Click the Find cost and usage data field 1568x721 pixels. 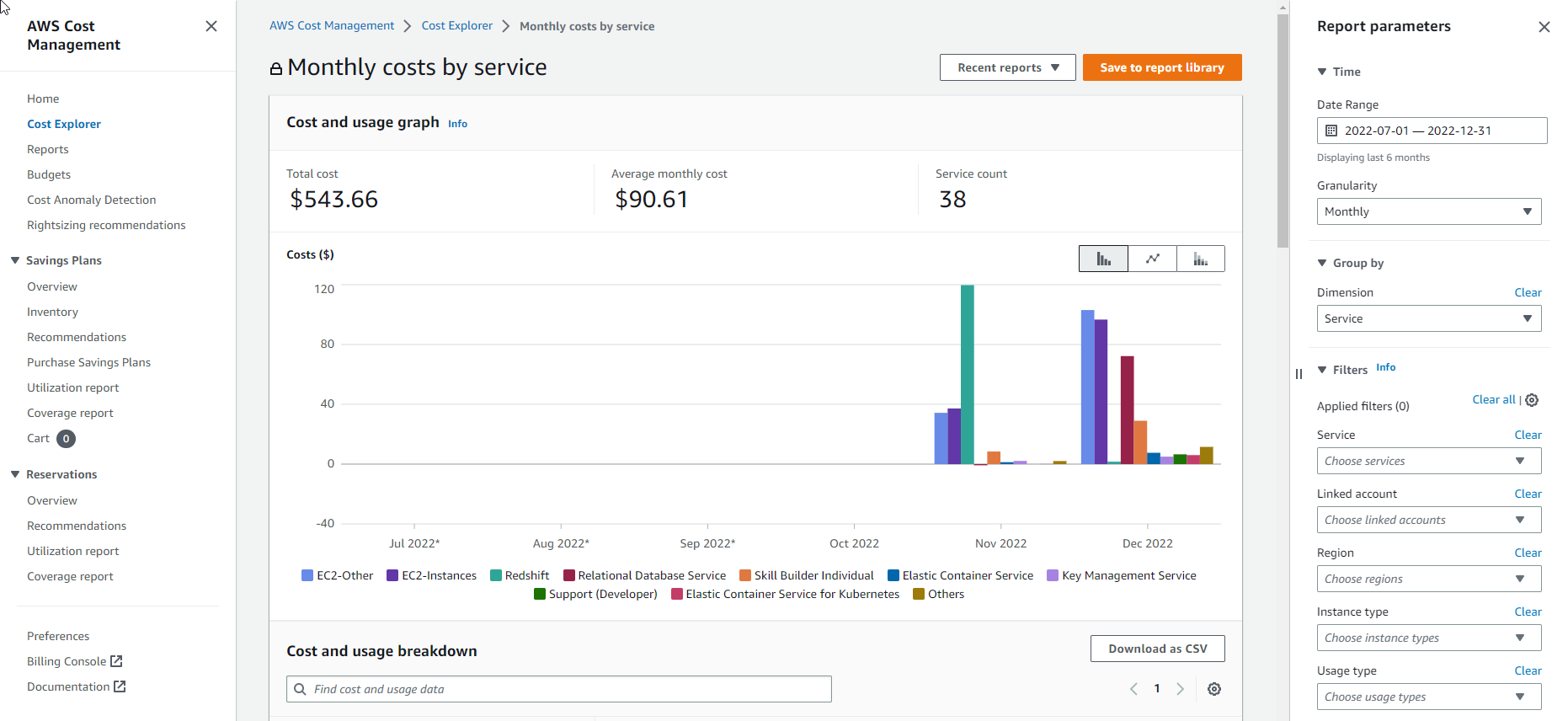pos(559,689)
